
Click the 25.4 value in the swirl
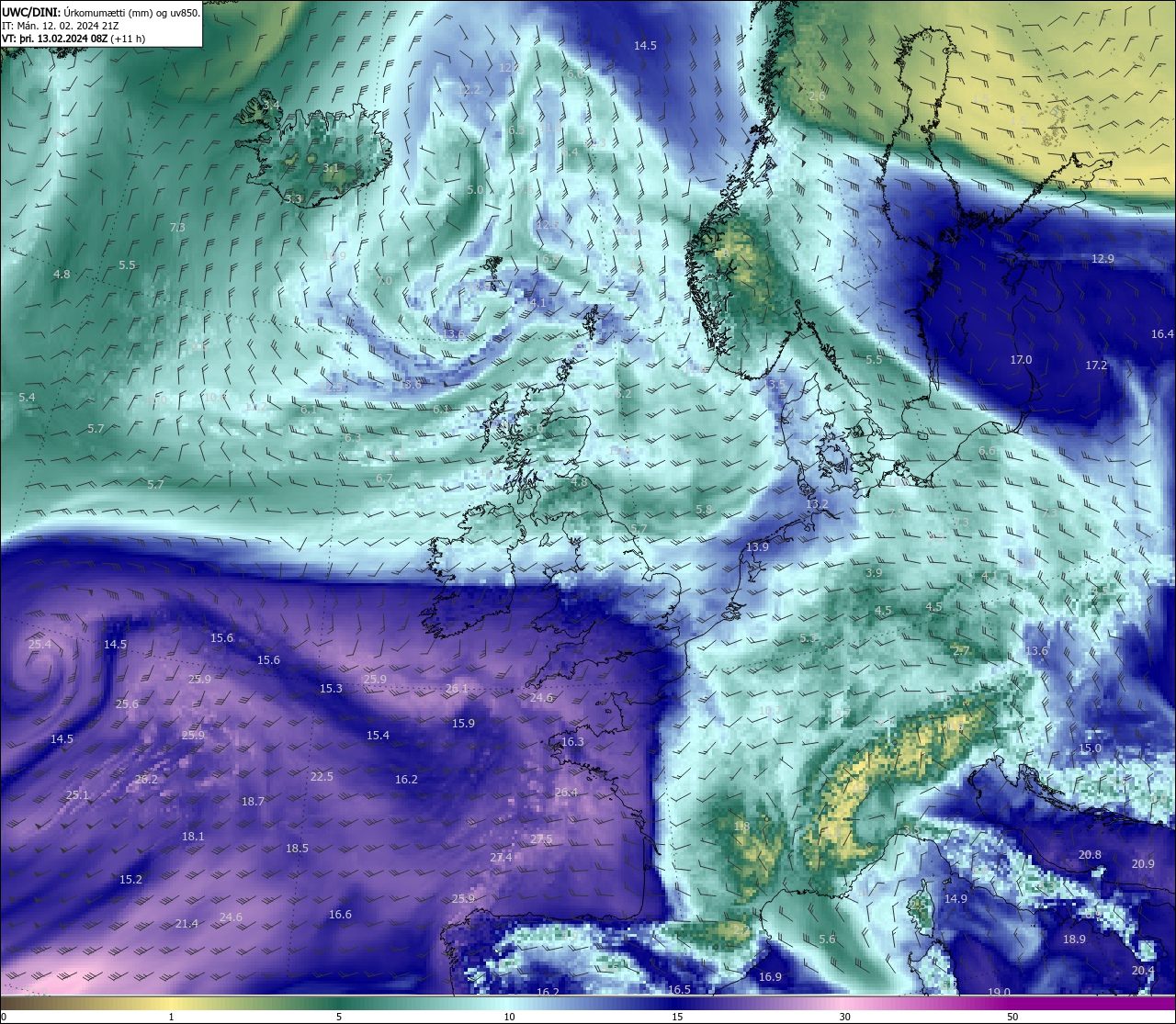(40, 644)
